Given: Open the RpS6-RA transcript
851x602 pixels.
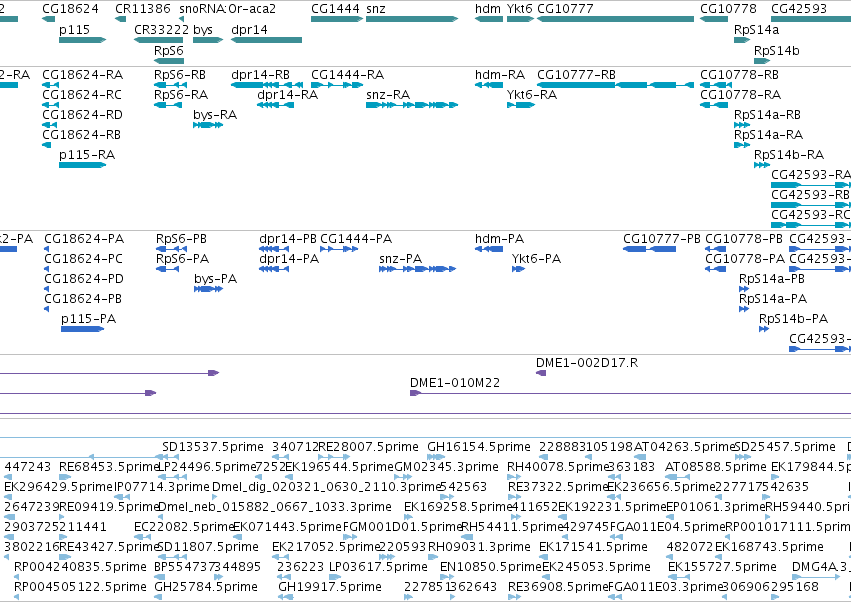Looking at the screenshot, I should click(168, 105).
